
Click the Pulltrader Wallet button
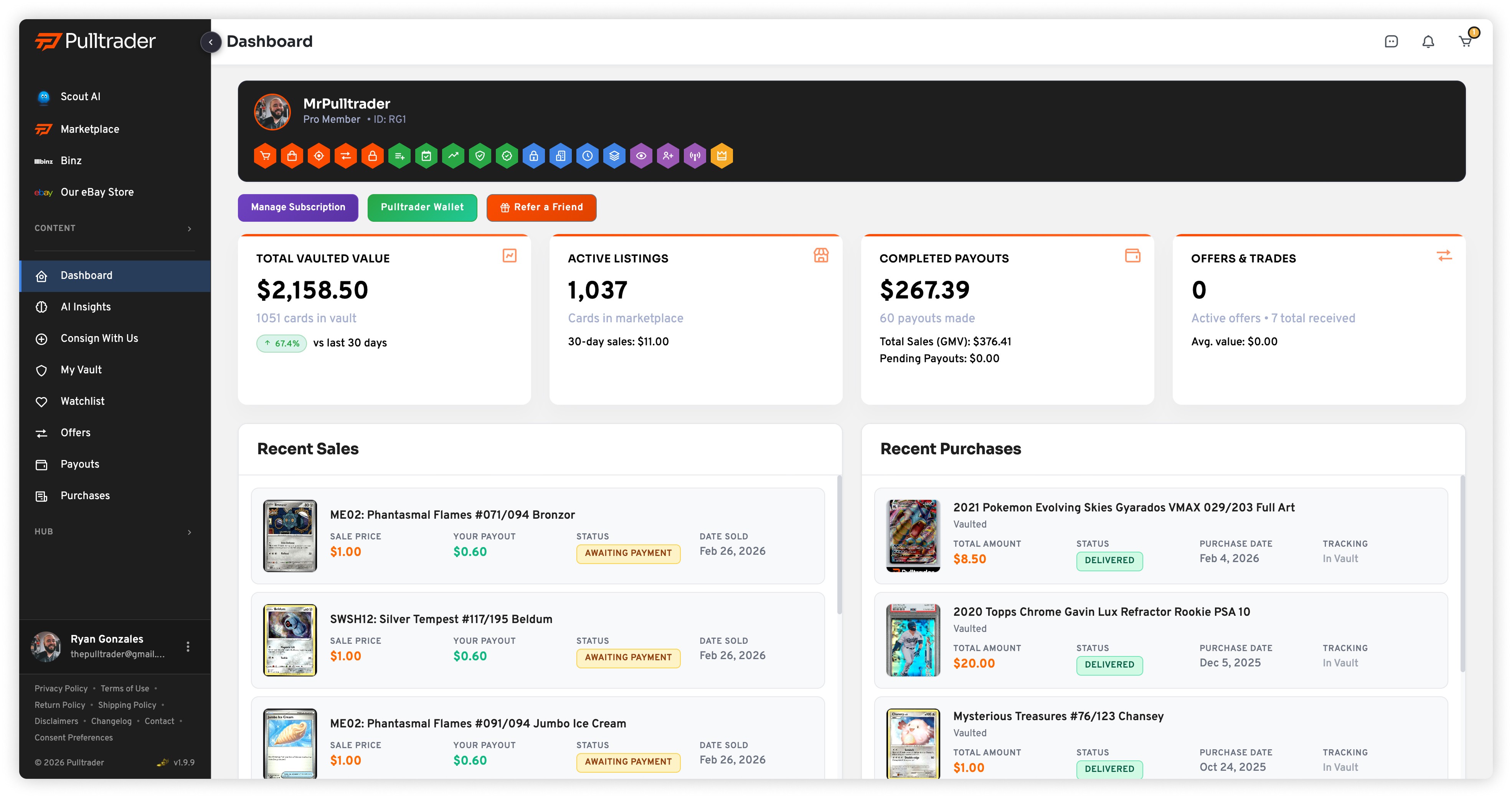point(422,207)
